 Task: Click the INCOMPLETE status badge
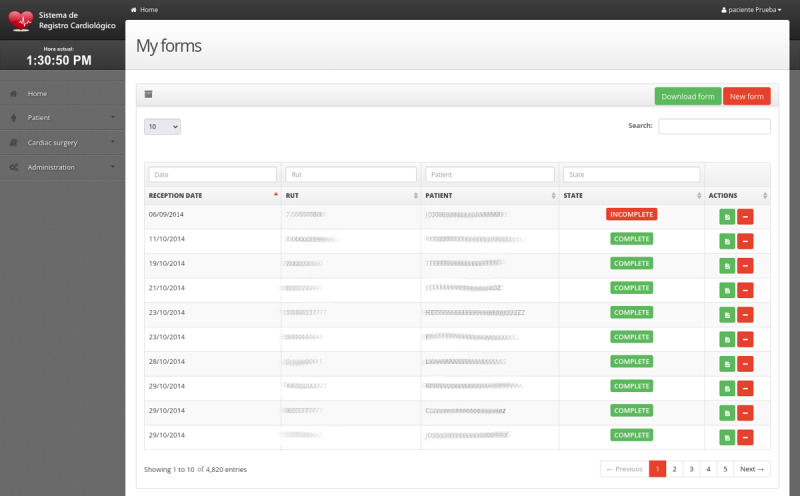tap(632, 214)
